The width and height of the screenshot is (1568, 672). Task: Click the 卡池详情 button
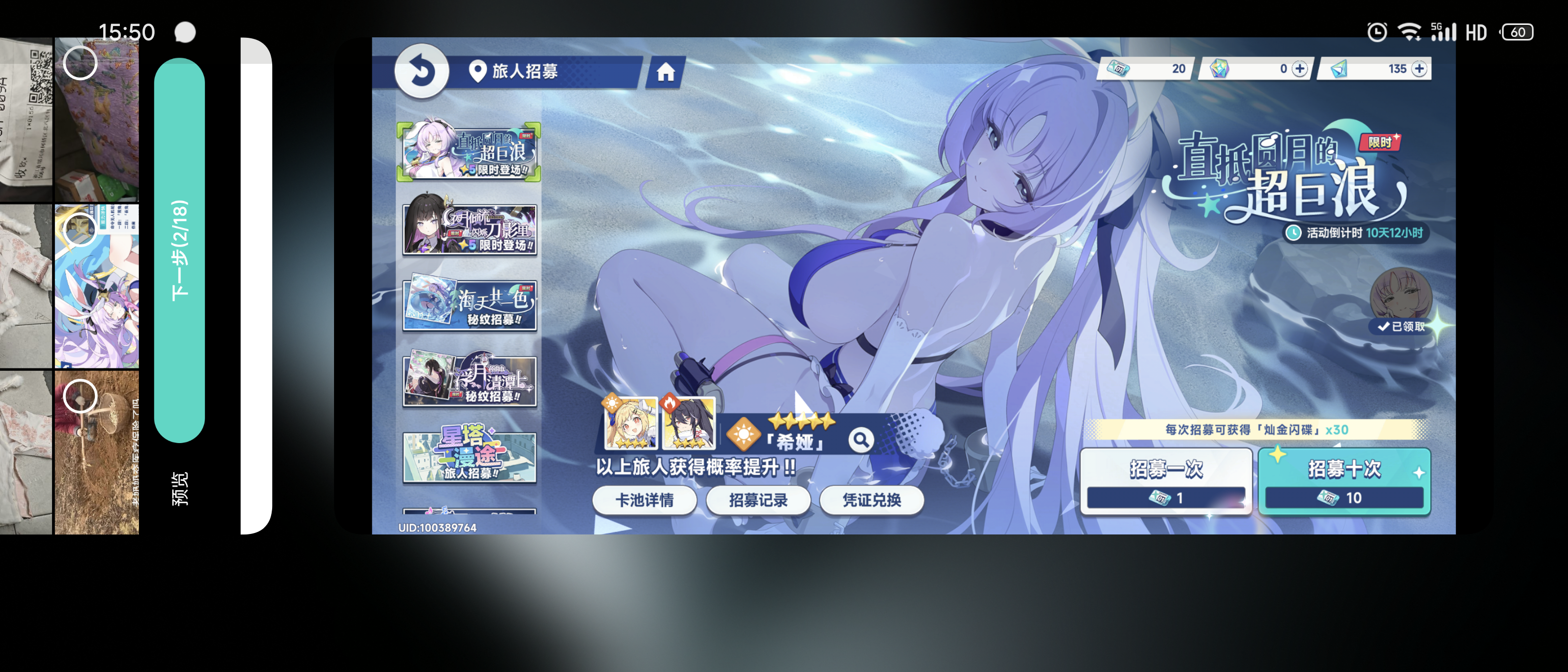(x=644, y=500)
